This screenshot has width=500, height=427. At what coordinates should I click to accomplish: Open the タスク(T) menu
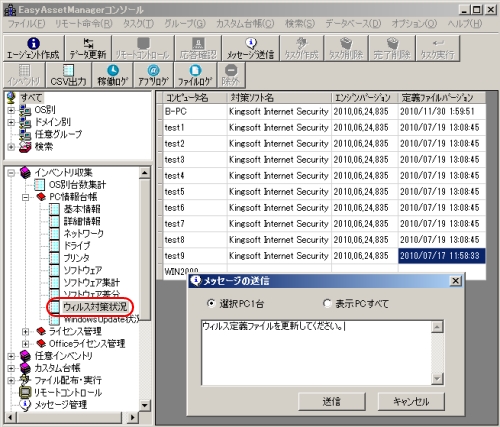coord(138,24)
